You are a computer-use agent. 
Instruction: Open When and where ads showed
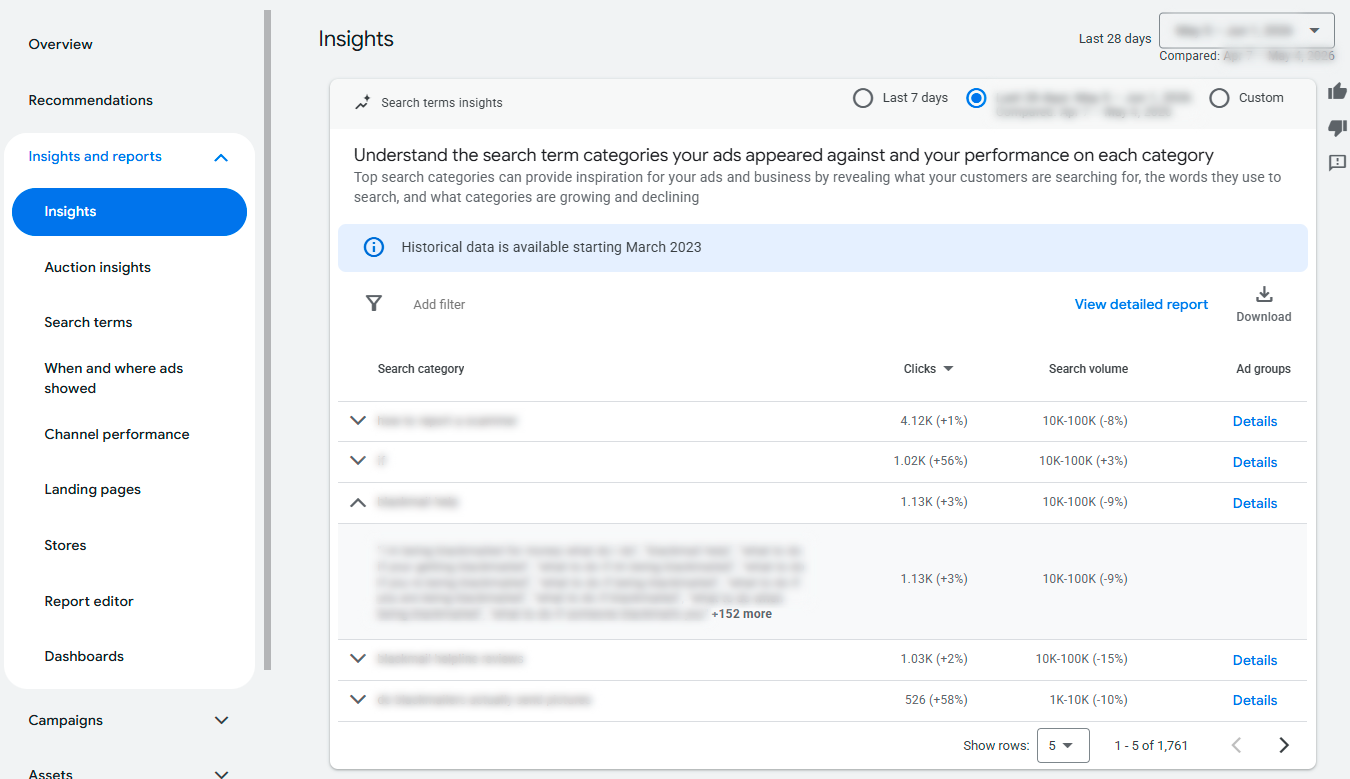pyautogui.click(x=114, y=378)
